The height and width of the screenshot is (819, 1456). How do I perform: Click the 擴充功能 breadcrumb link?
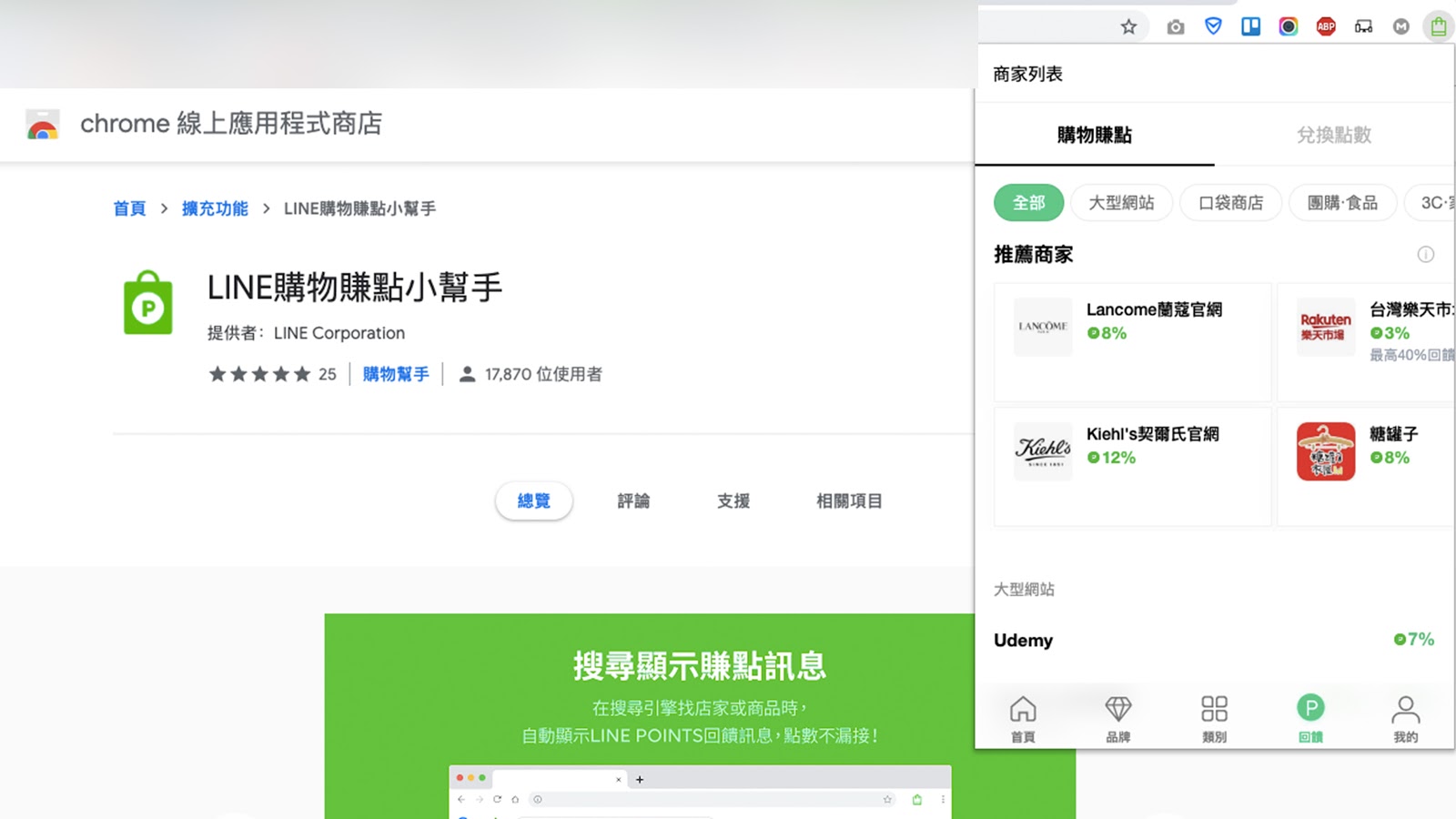[215, 208]
